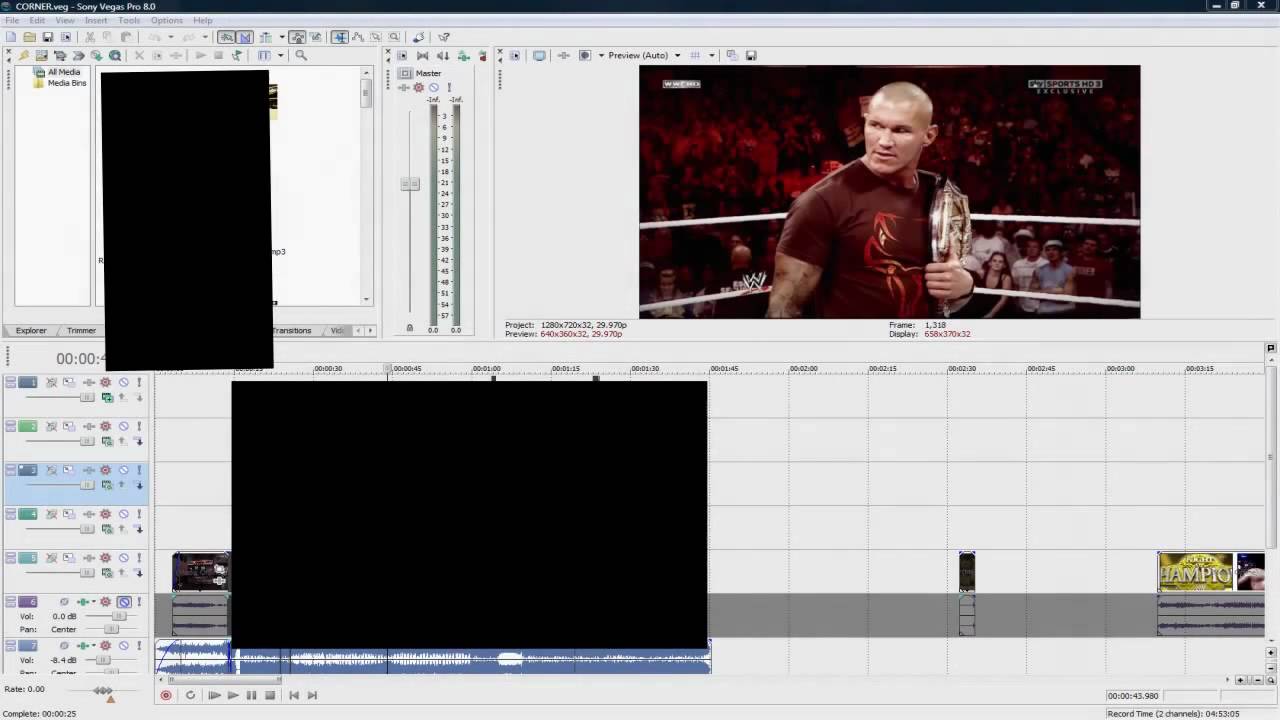This screenshot has width=1280, height=720.
Task: Save snapshot to file in preview toolbar
Action: [x=751, y=55]
